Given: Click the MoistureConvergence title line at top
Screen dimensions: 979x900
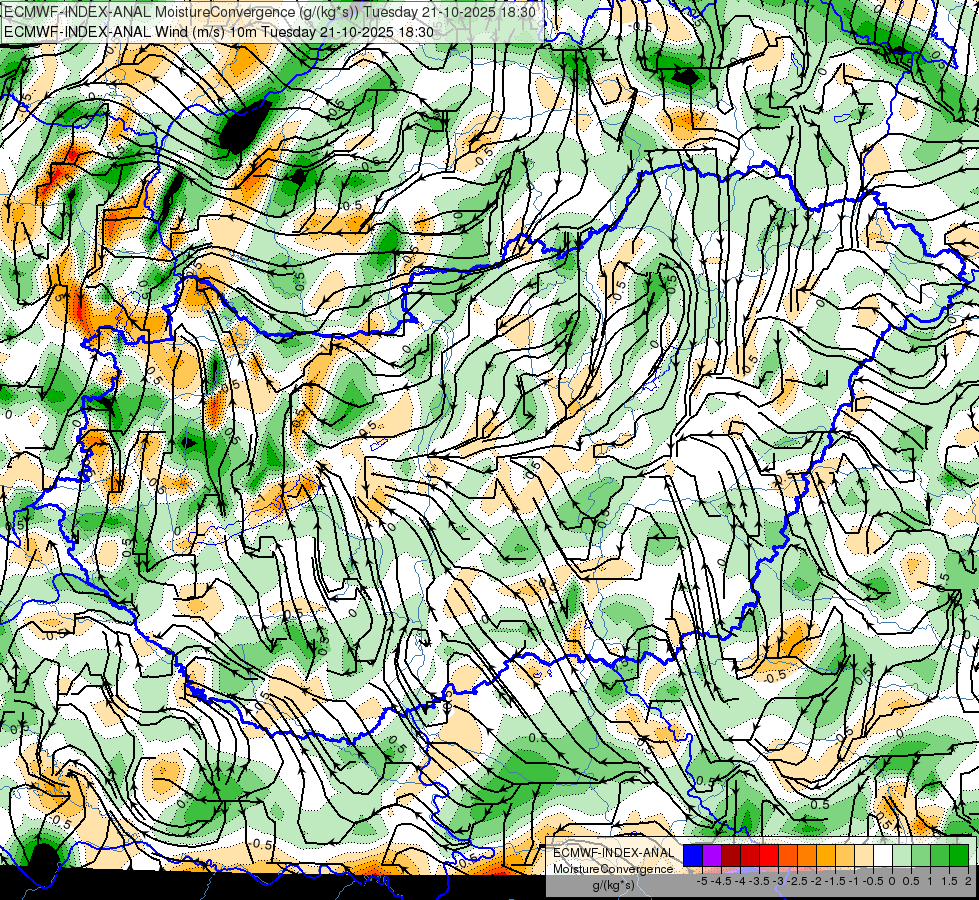Looking at the screenshot, I should tap(269, 12).
